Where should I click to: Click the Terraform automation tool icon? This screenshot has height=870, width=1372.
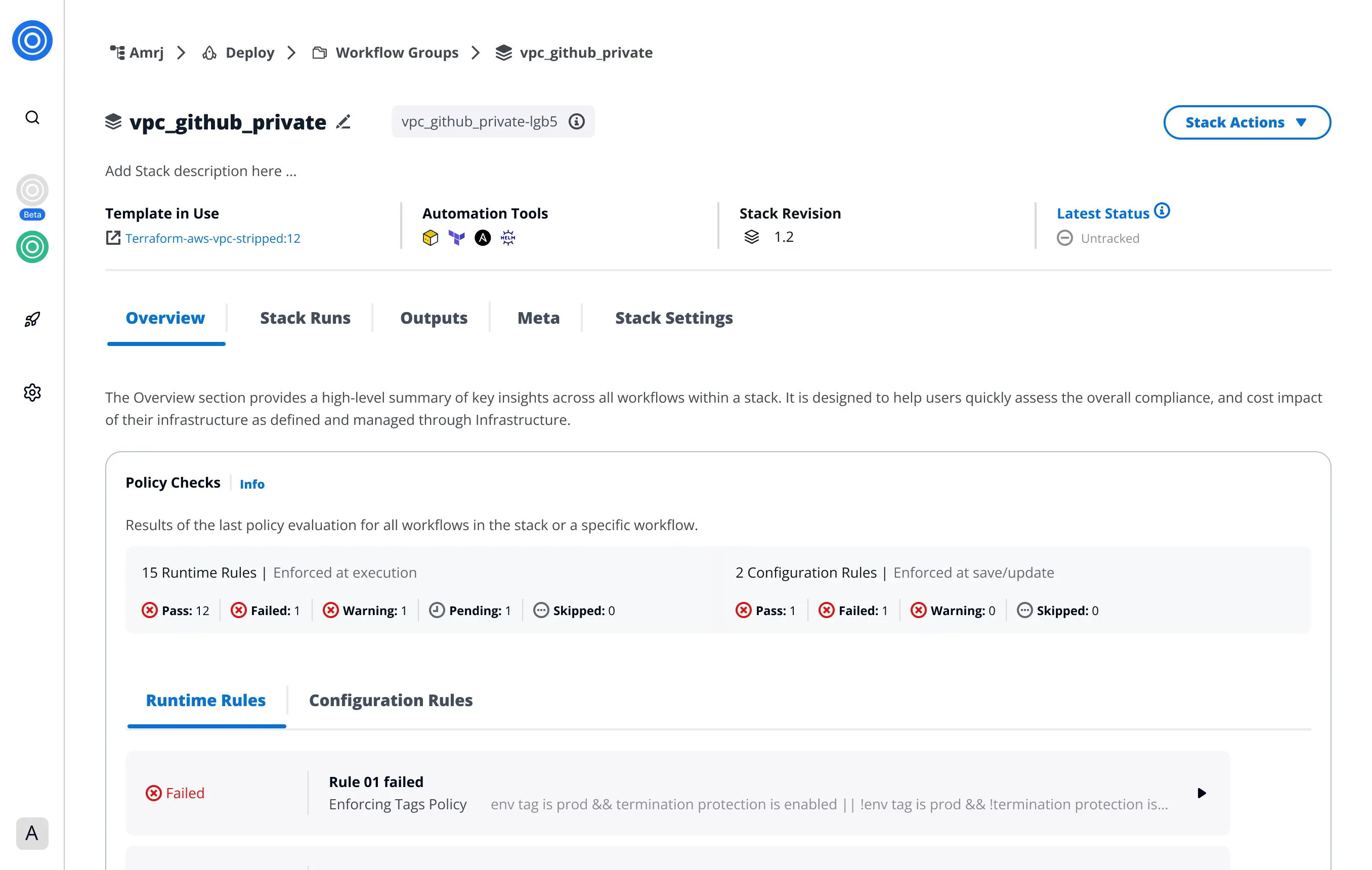pyautogui.click(x=456, y=238)
